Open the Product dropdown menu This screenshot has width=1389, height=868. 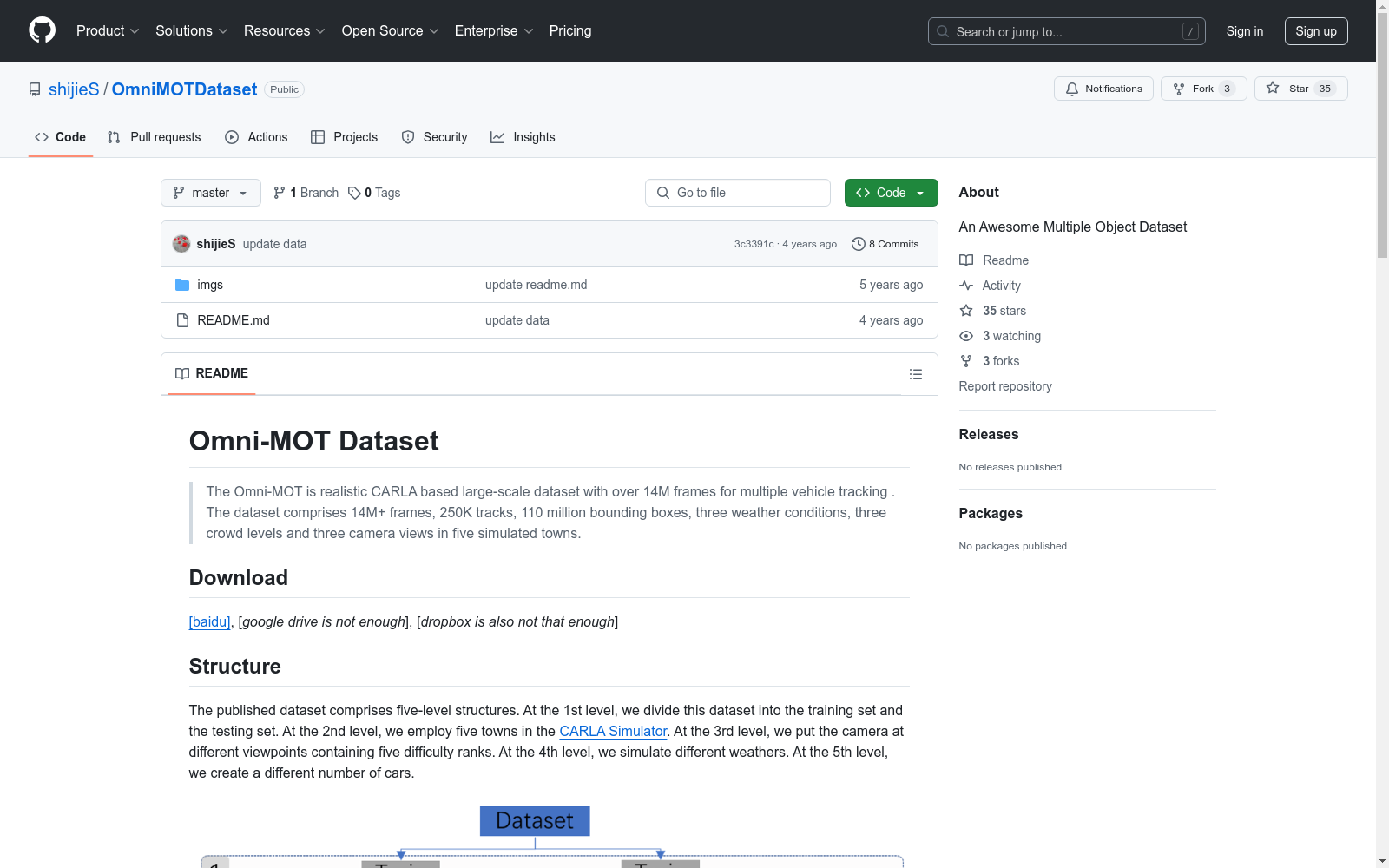(x=108, y=31)
